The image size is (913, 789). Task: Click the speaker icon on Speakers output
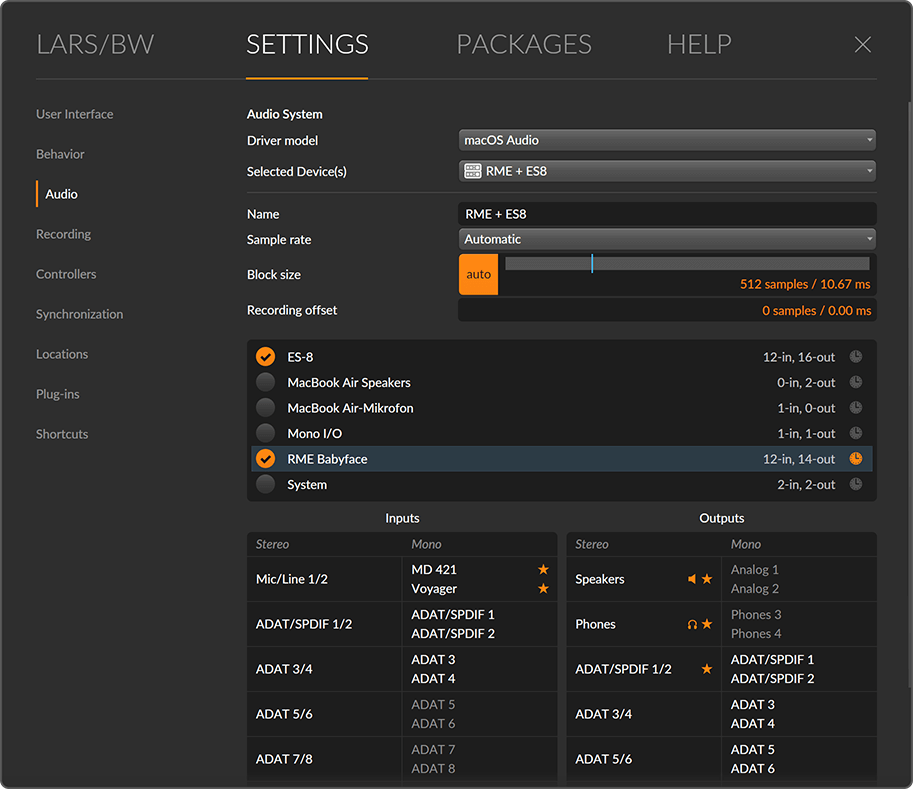pos(691,579)
